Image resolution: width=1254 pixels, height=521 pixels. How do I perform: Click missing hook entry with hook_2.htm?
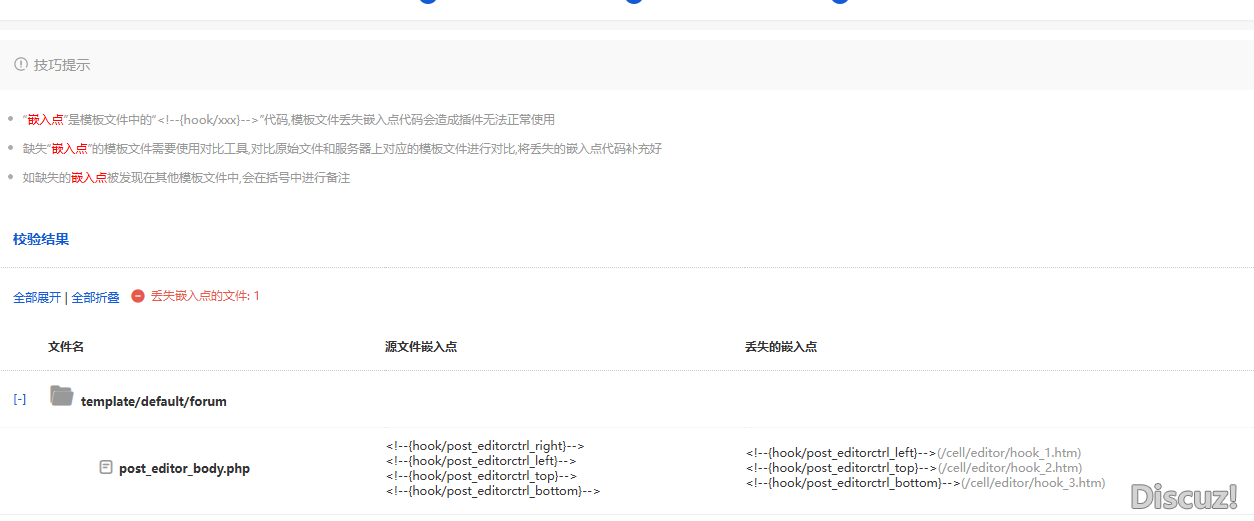click(x=913, y=468)
